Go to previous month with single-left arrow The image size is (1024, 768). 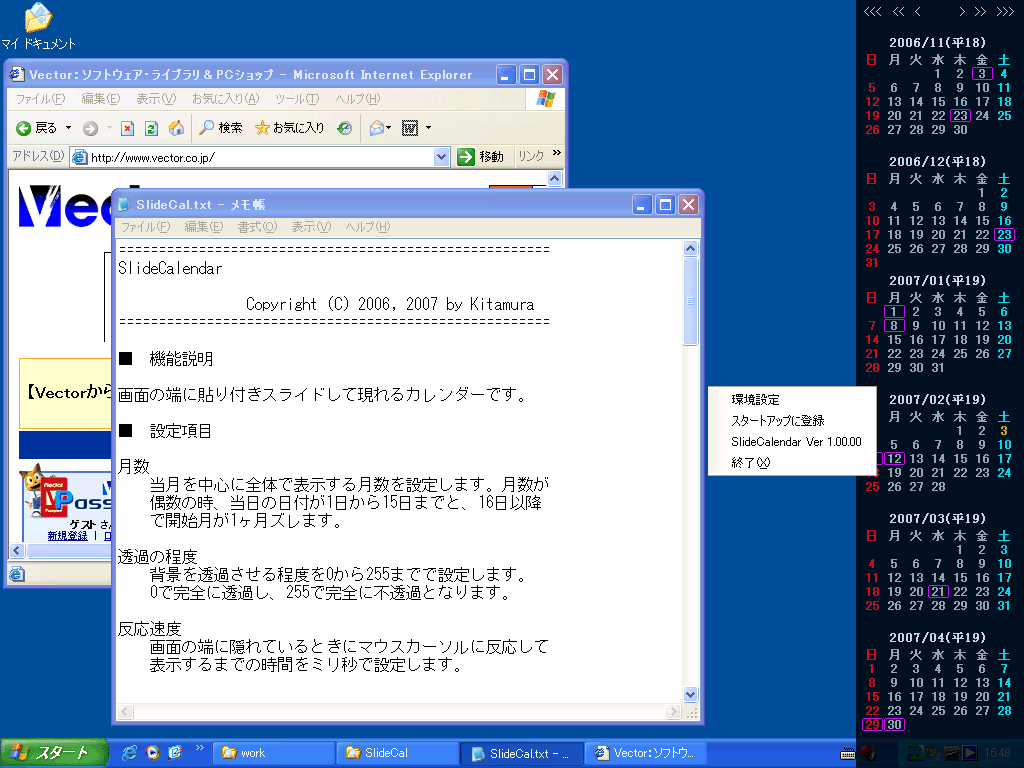click(x=918, y=12)
